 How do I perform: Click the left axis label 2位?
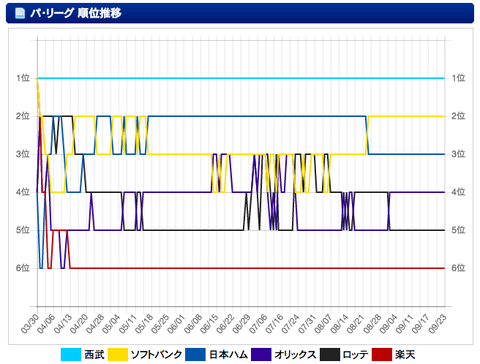23,116
